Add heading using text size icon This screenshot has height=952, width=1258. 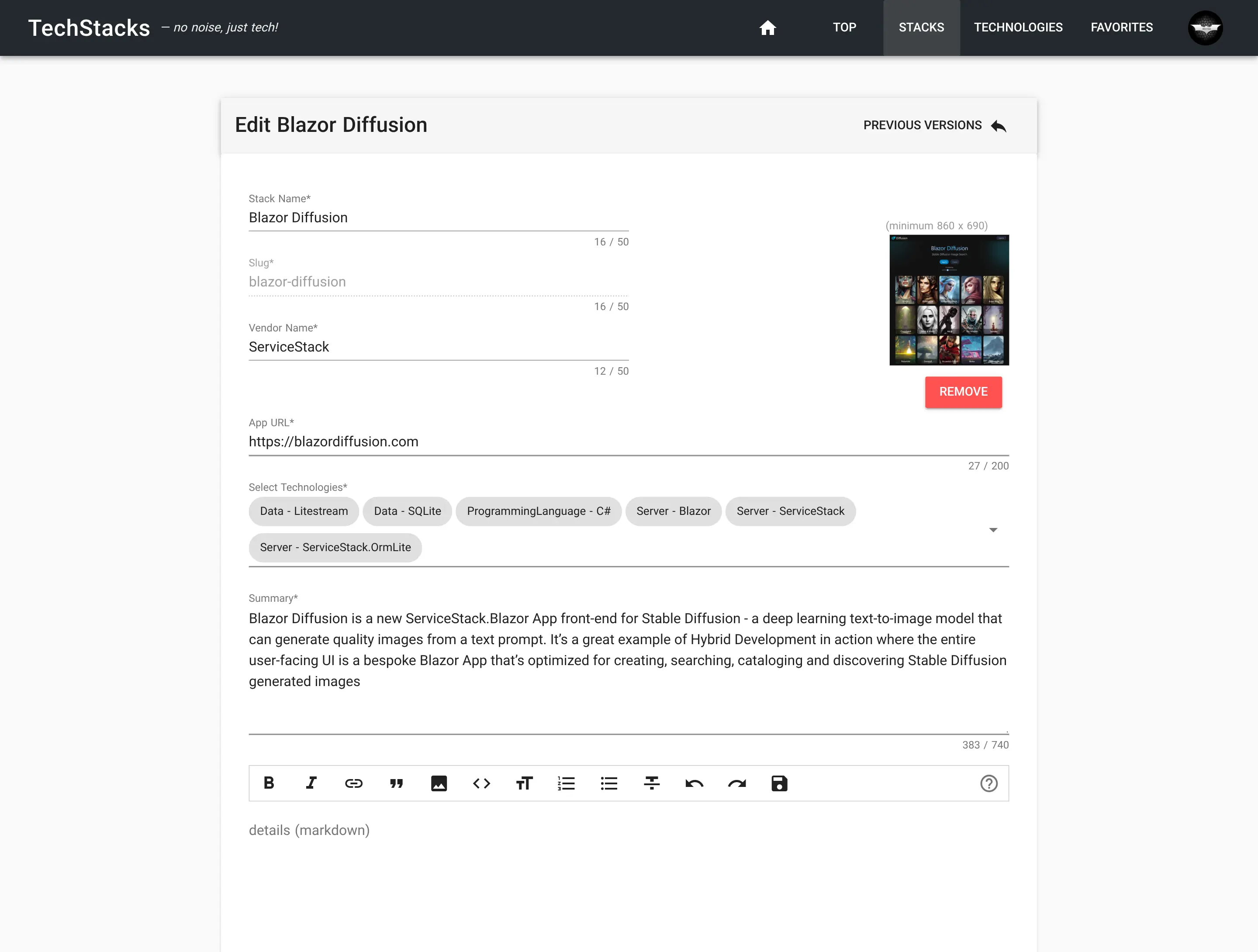click(x=524, y=783)
